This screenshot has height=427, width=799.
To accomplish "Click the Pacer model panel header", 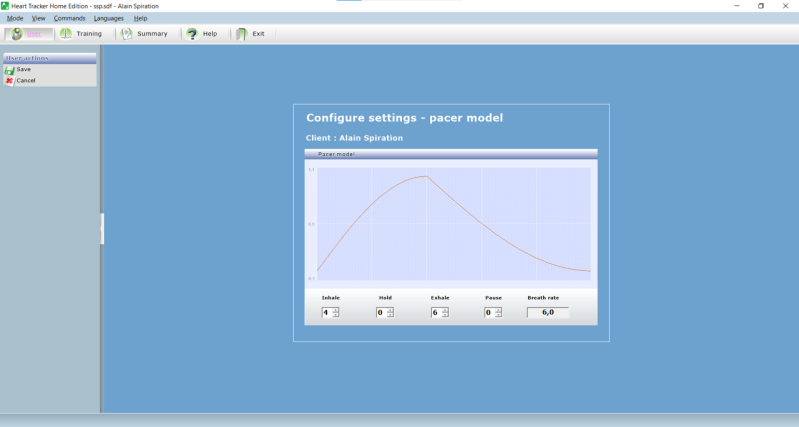I will click(x=451, y=154).
